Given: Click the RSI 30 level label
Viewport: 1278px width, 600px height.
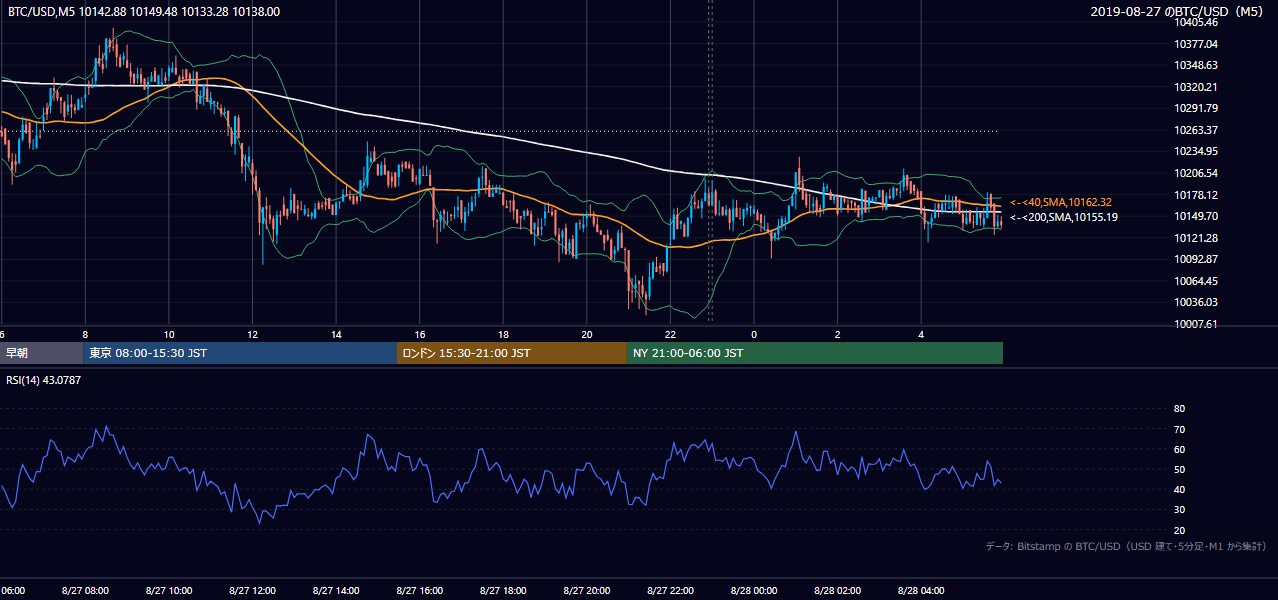Looking at the screenshot, I should pyautogui.click(x=1179, y=510).
